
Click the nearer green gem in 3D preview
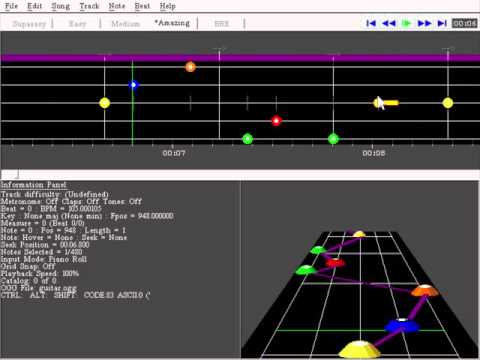point(306,270)
